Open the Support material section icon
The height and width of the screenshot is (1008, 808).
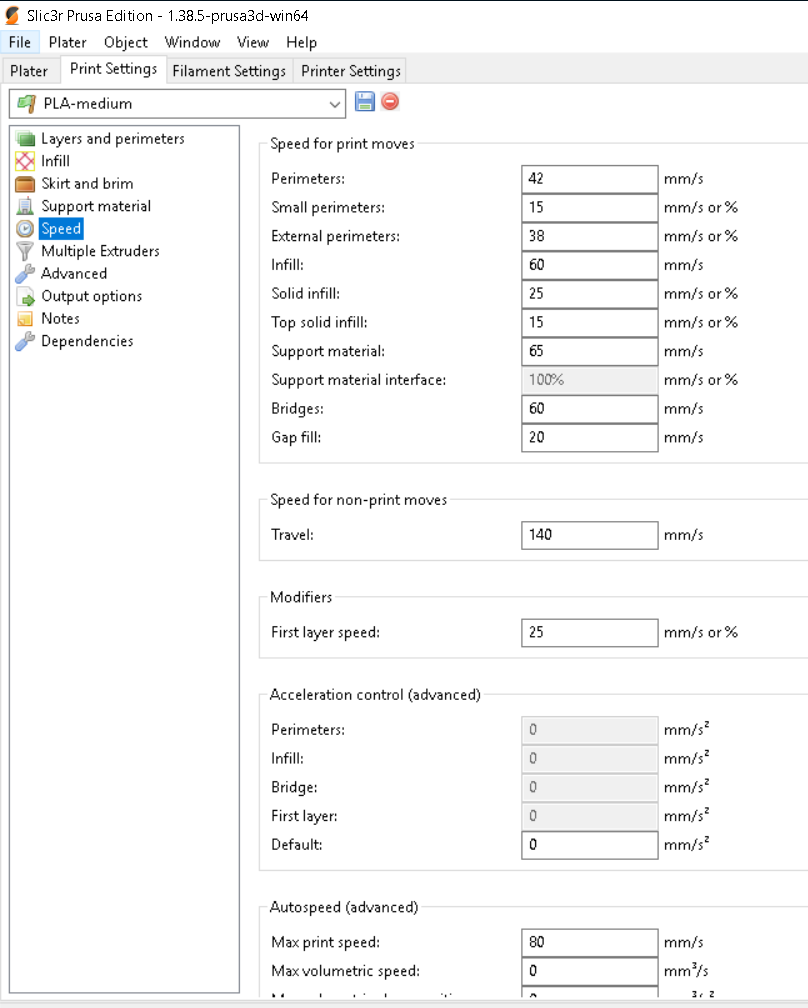[25, 206]
